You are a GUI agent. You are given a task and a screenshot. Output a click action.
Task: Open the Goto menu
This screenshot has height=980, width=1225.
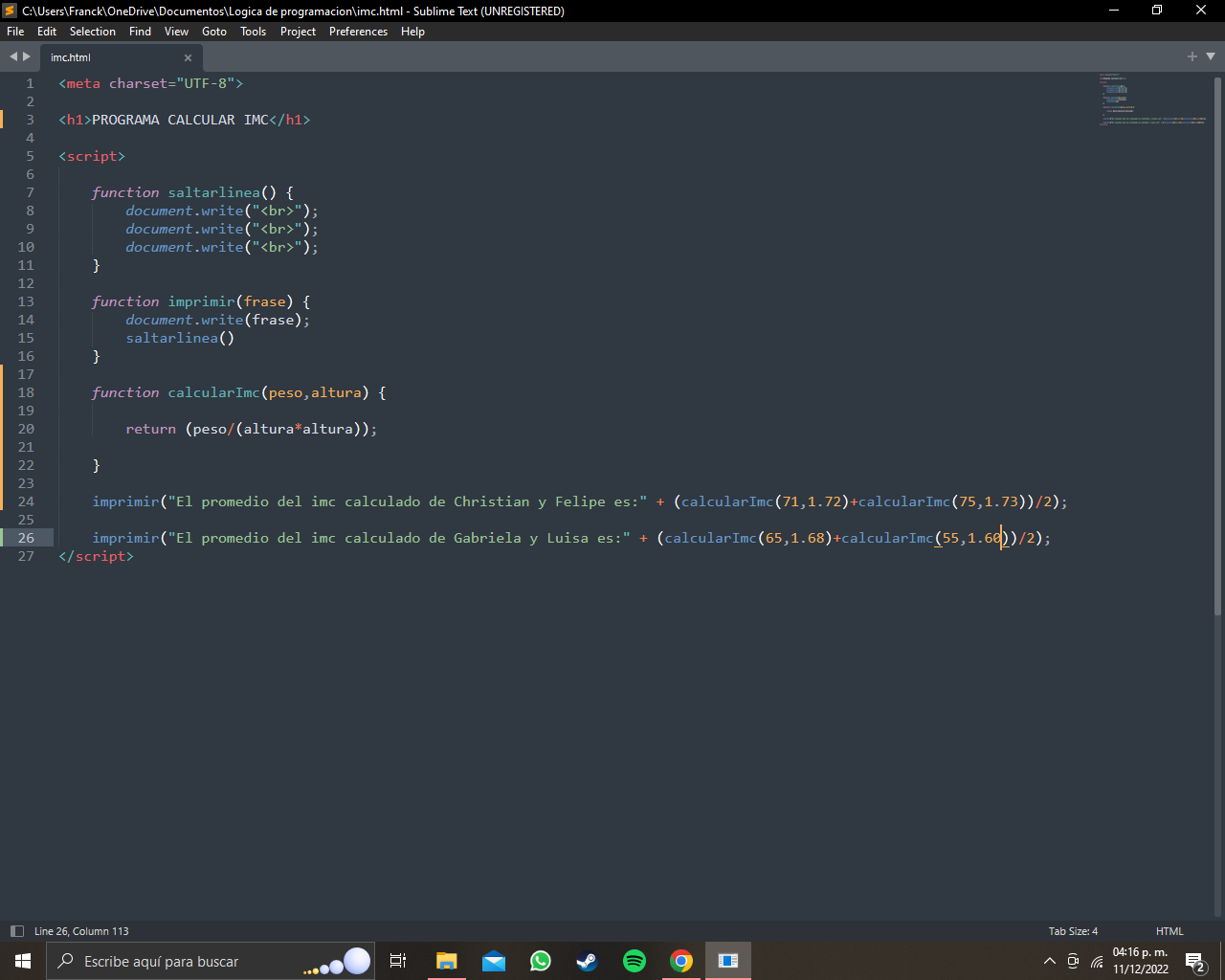[x=214, y=32]
